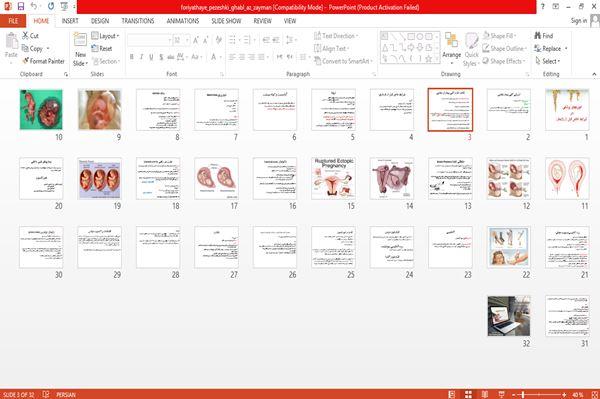Open the Arrange dropdown

(452, 49)
